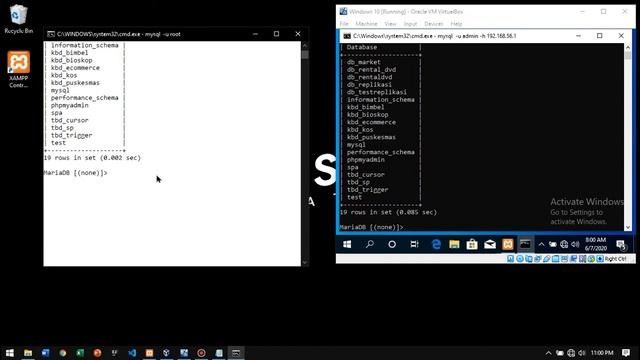Open File Explorer on host taskbar
The width and height of the screenshot is (640, 360).
pos(28,353)
